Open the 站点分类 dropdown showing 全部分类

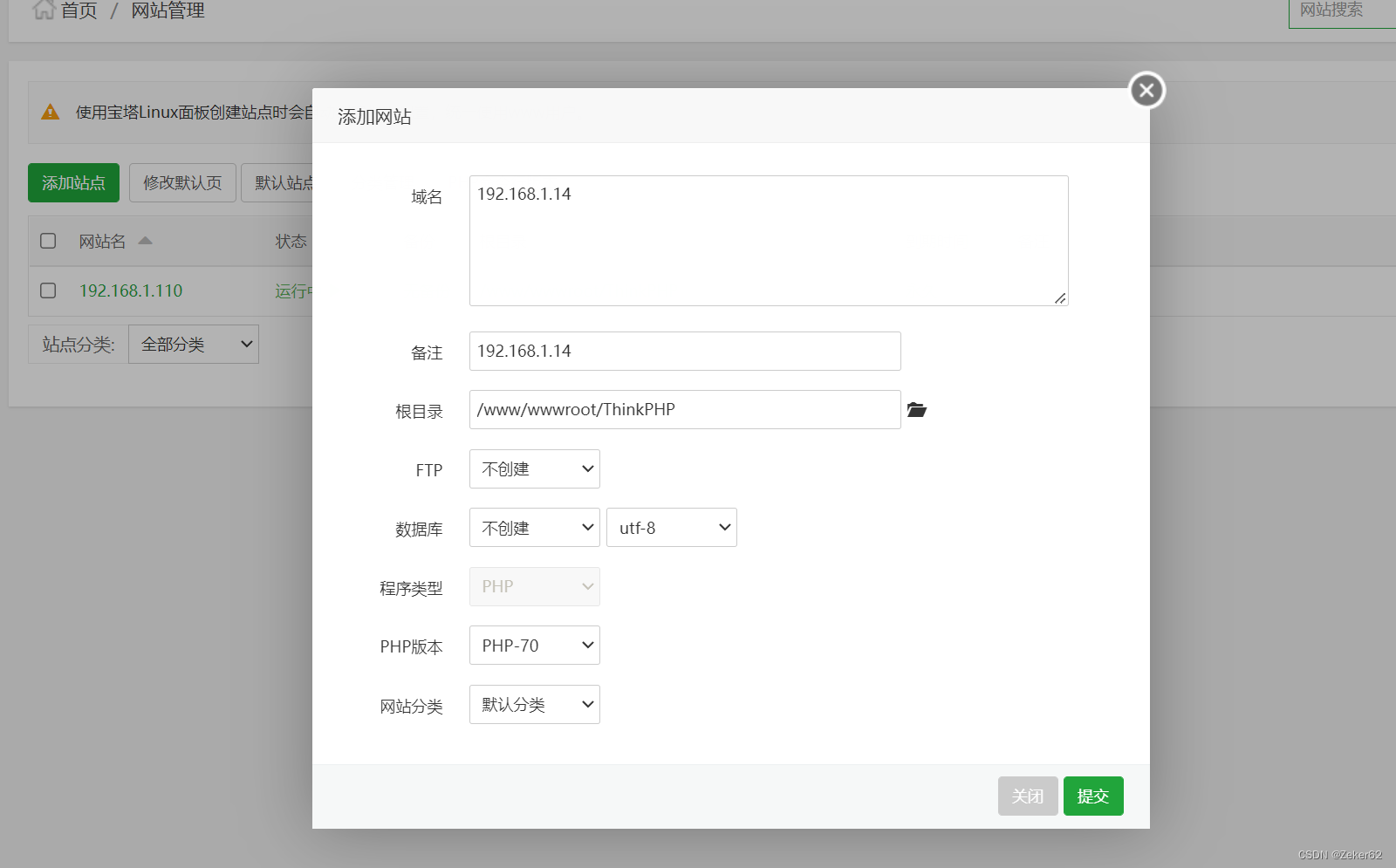click(193, 345)
